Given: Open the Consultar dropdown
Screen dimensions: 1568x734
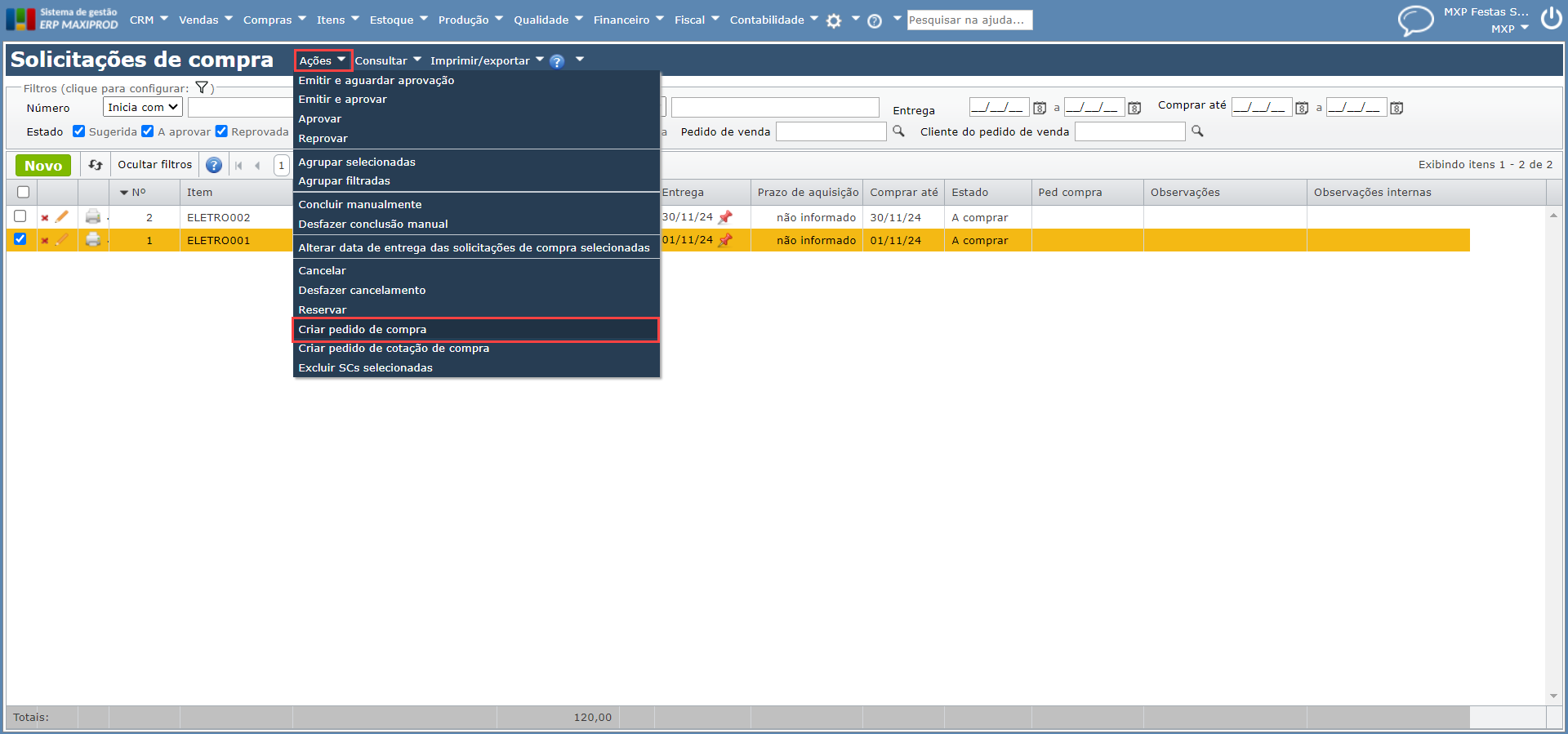Looking at the screenshot, I should 388,61.
